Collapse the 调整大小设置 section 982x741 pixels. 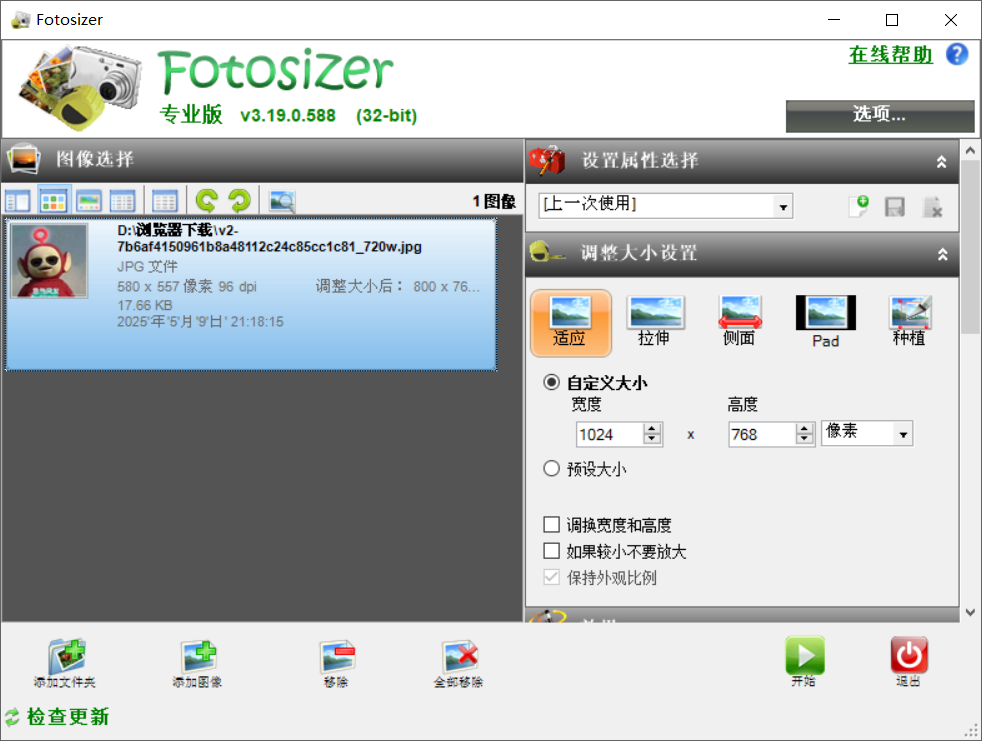(941, 254)
